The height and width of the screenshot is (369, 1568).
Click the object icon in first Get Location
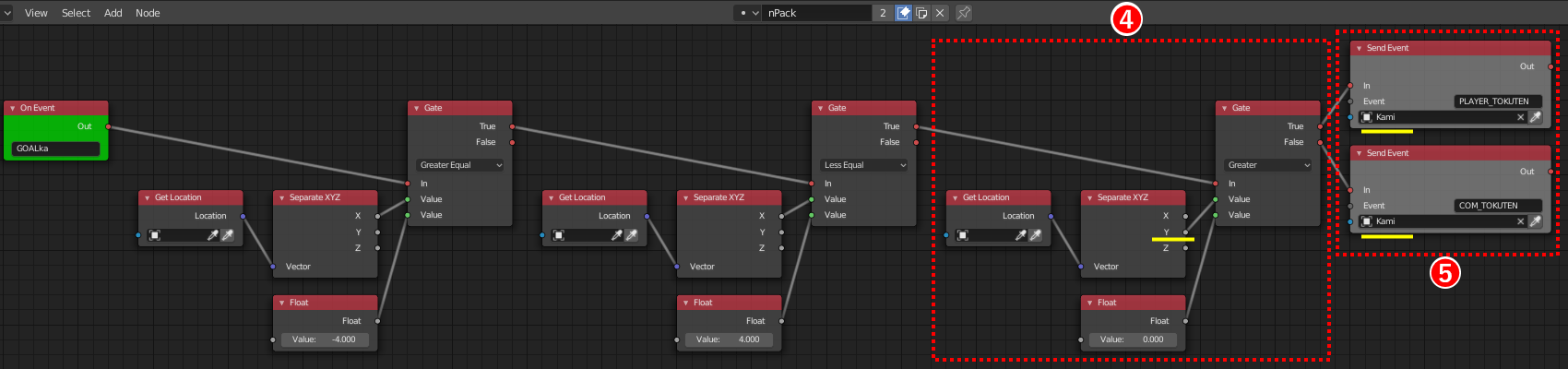point(155,235)
